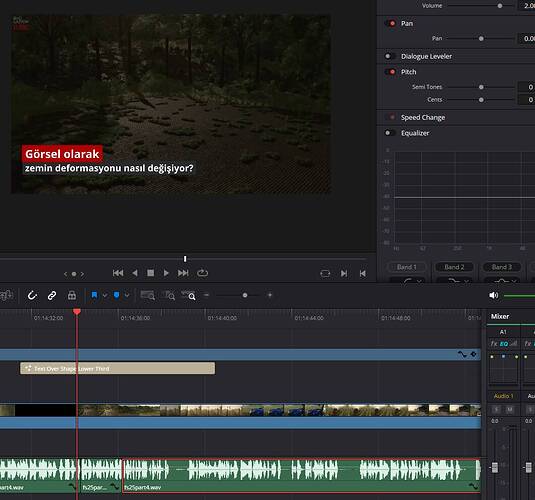The image size is (535, 500).
Task: Toggle the position lock icon
Action: point(72,295)
